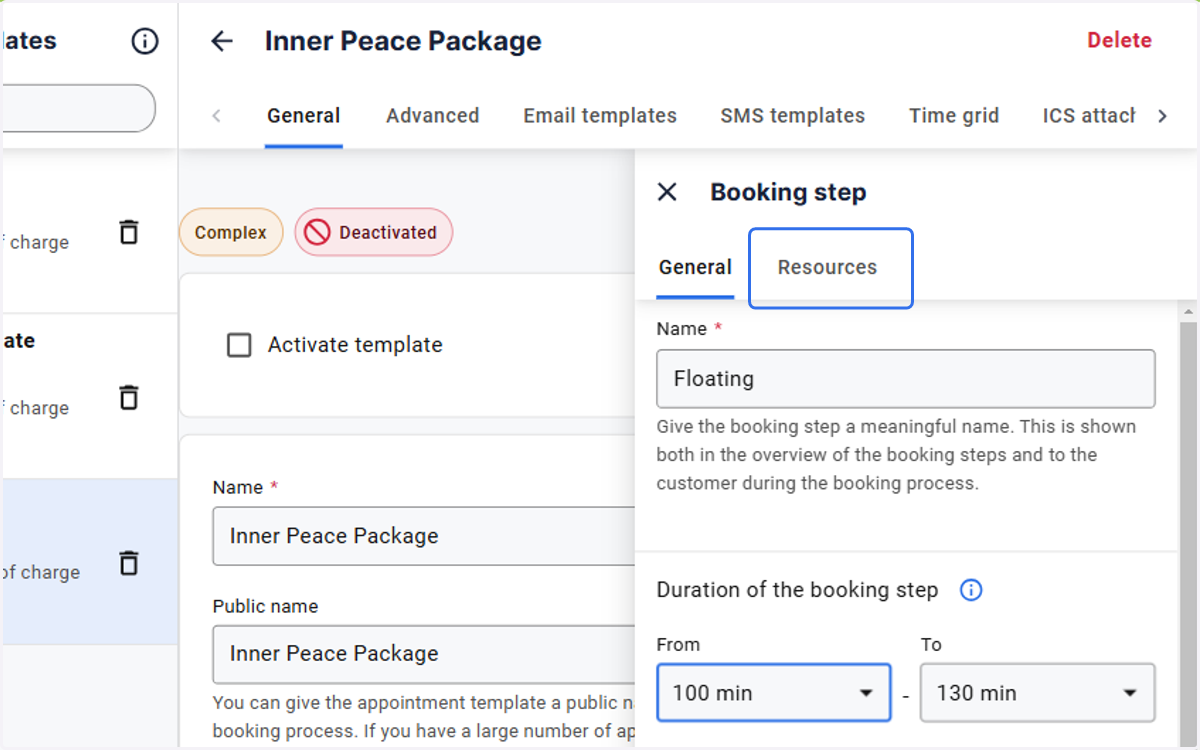
Task: Open the ICS attachment tab
Action: click(1088, 116)
